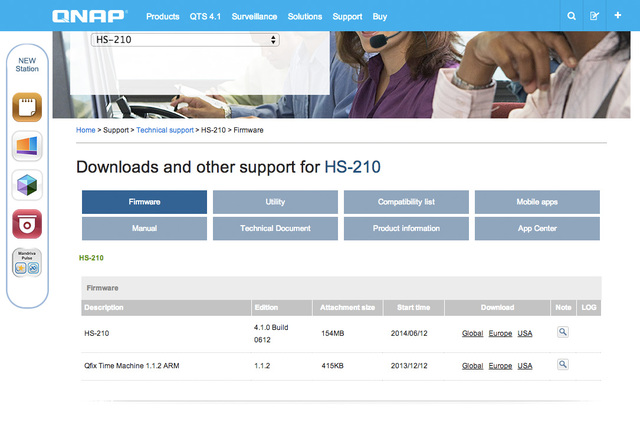Click the edit note icon in the header

(595, 16)
